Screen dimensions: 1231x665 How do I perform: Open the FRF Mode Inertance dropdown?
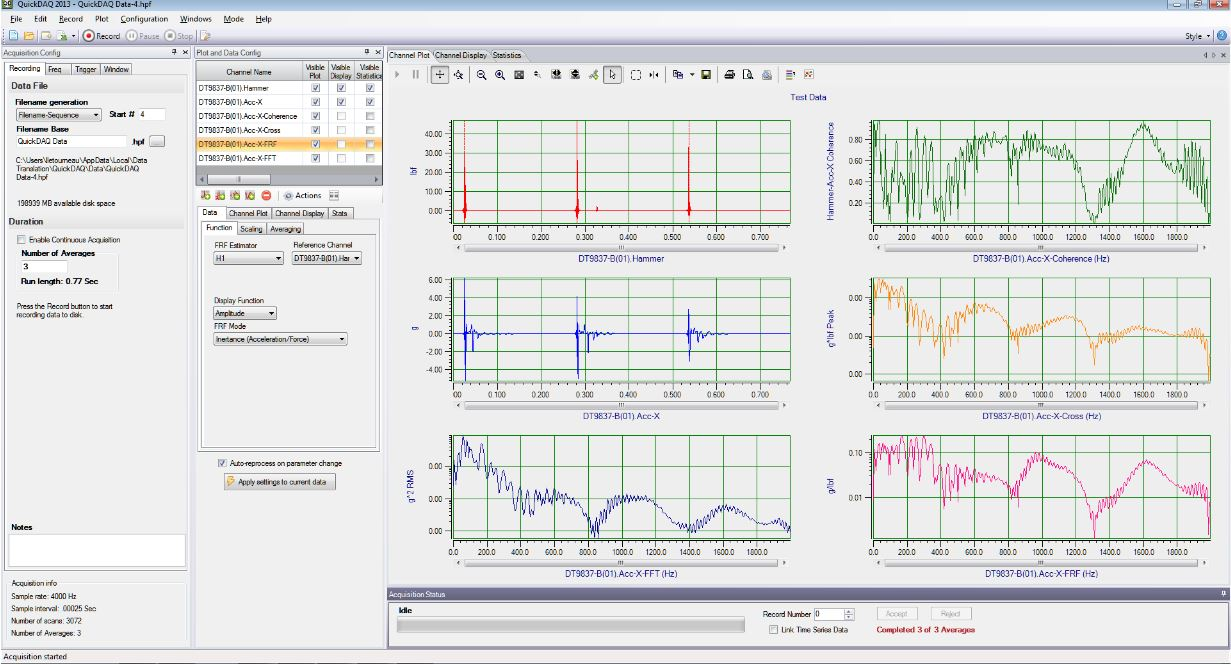coord(280,339)
